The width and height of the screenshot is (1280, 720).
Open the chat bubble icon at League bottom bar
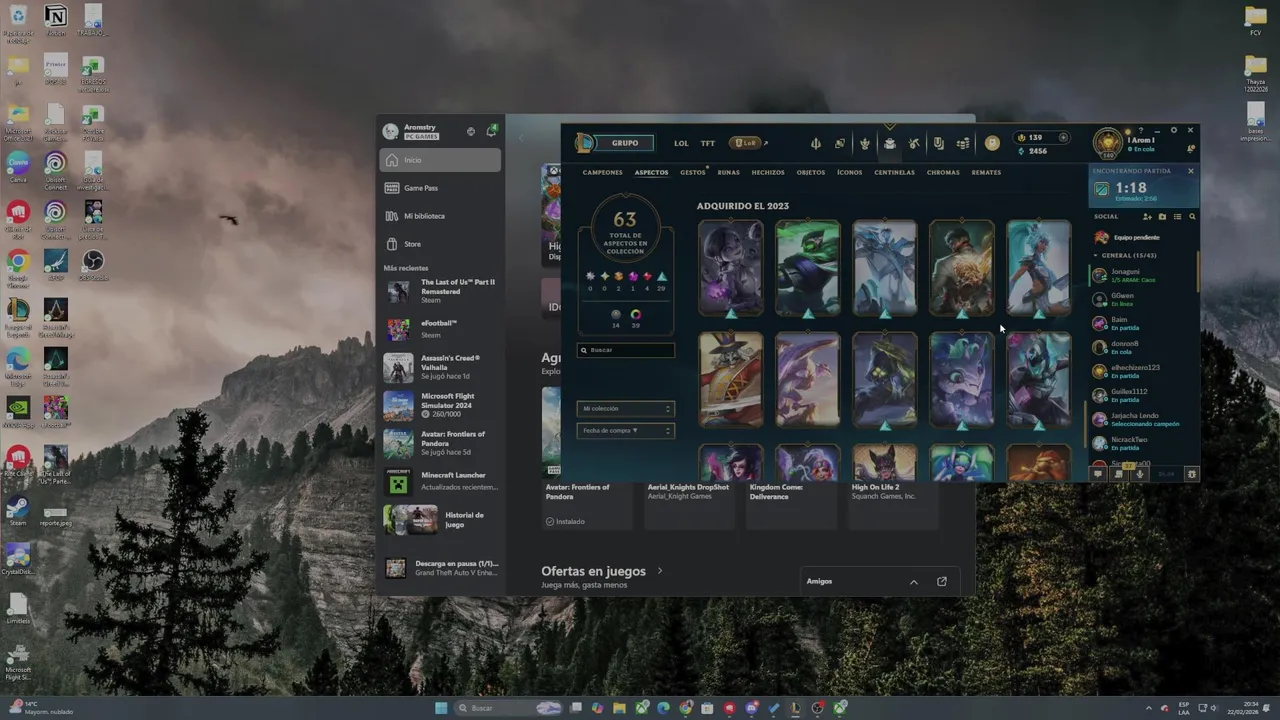point(1097,474)
